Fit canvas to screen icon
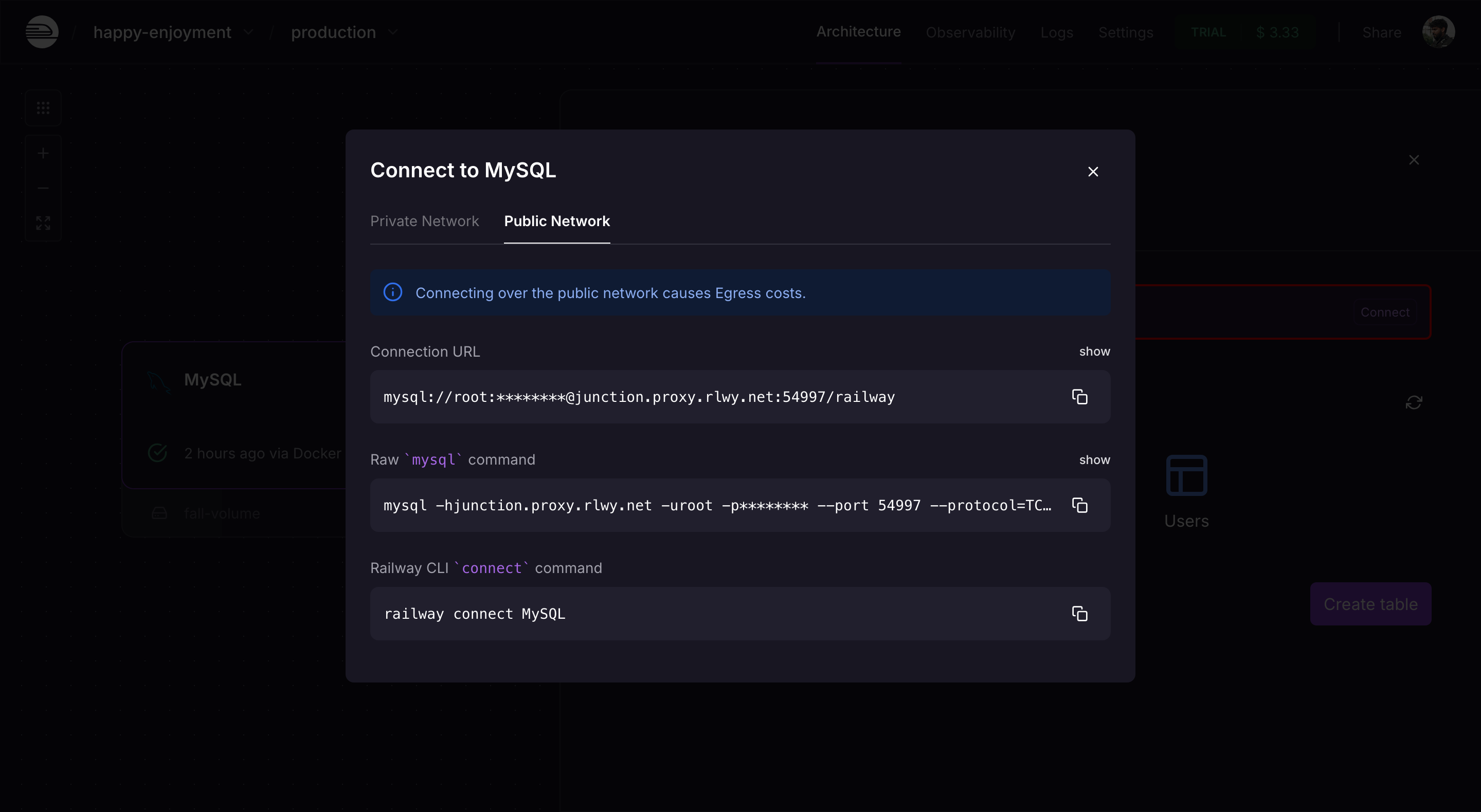The height and width of the screenshot is (812, 1481). (x=43, y=223)
